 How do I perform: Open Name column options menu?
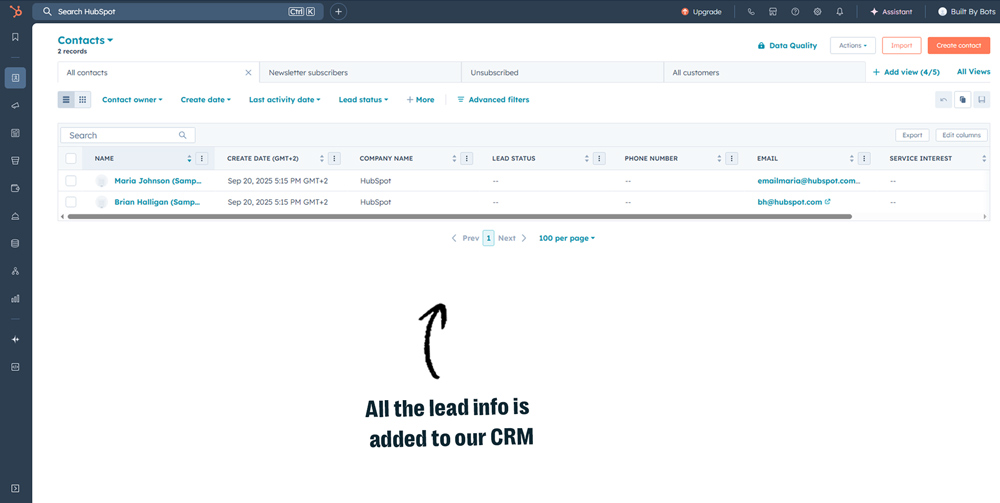202,158
